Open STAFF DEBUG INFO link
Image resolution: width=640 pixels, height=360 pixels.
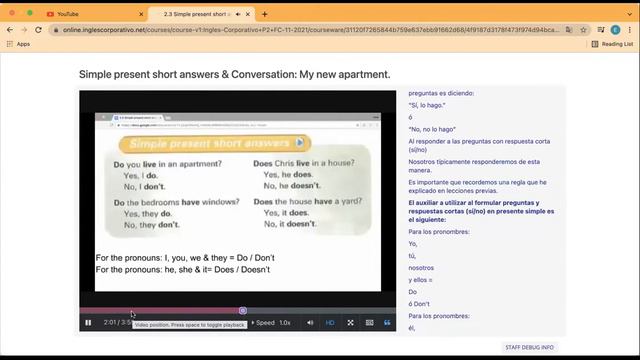[529, 347]
